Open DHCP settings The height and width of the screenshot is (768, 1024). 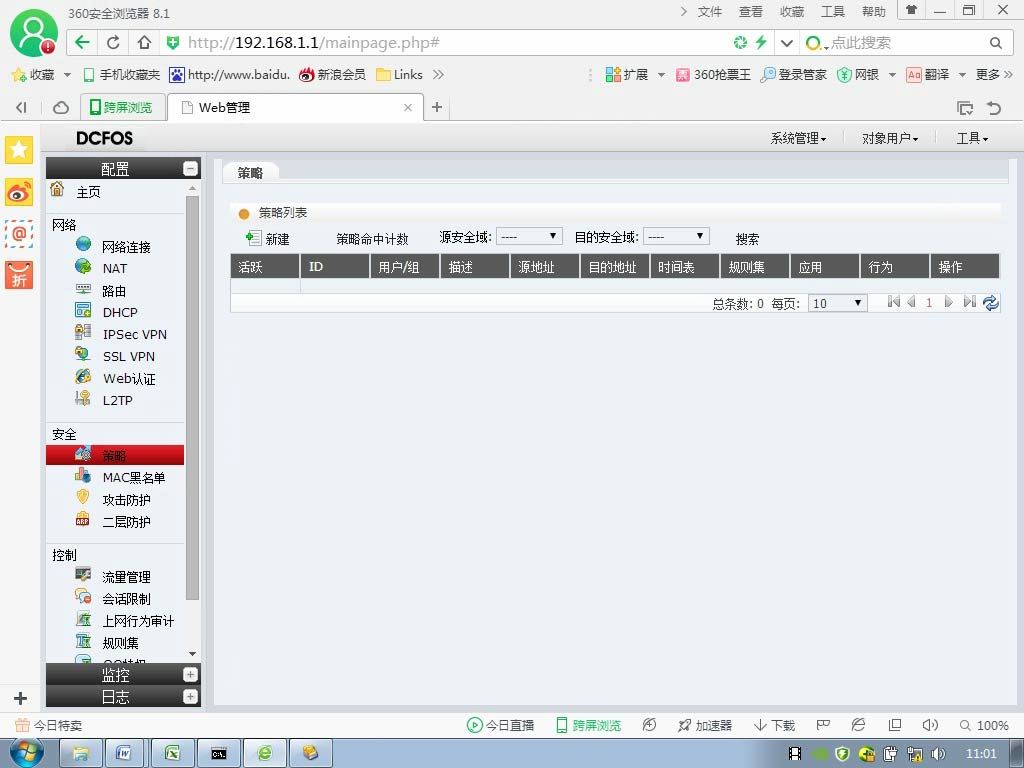click(x=120, y=312)
